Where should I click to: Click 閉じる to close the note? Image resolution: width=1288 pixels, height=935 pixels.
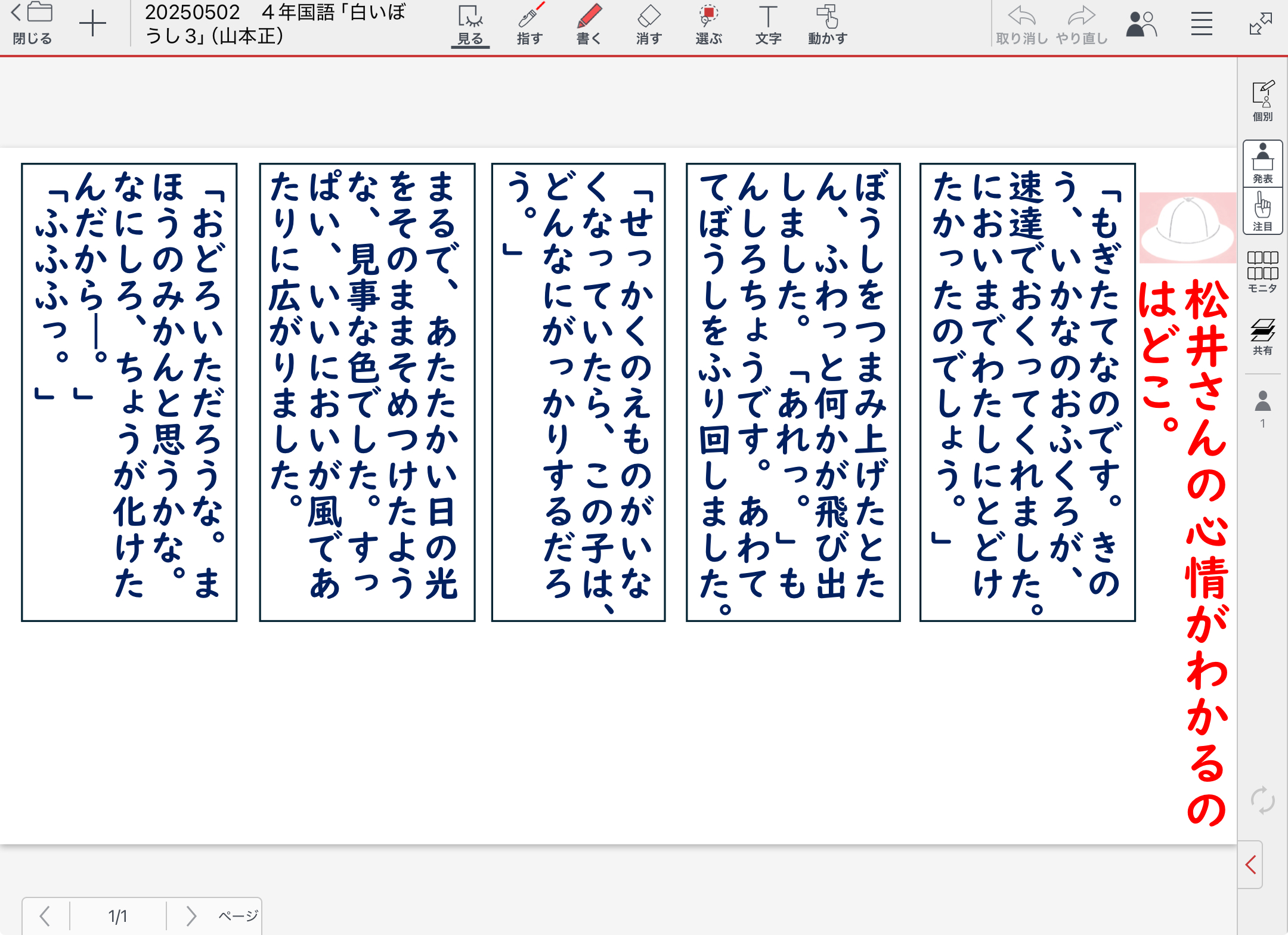pyautogui.click(x=32, y=24)
